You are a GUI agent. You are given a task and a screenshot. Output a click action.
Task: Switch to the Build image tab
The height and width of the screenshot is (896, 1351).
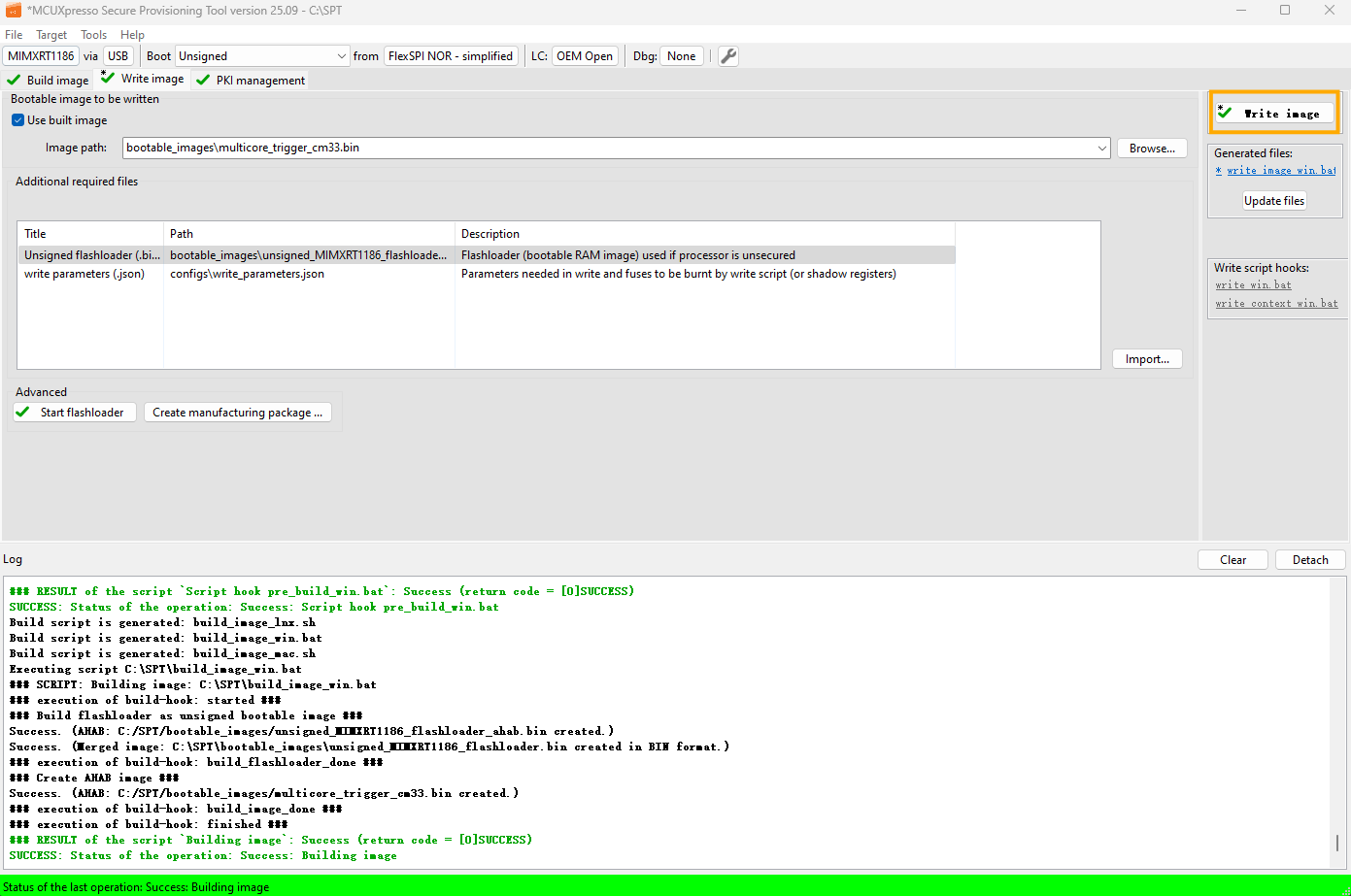pyautogui.click(x=49, y=81)
